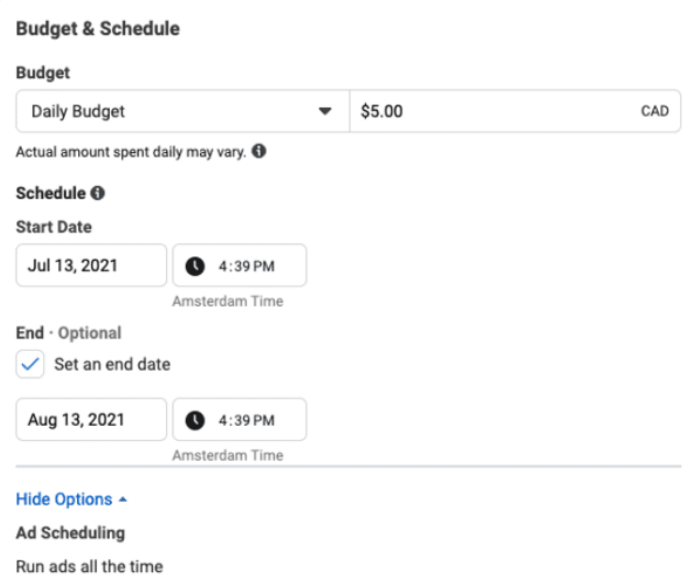
Task: Collapse options with Hide Options link
Action: pyautogui.click(x=64, y=499)
